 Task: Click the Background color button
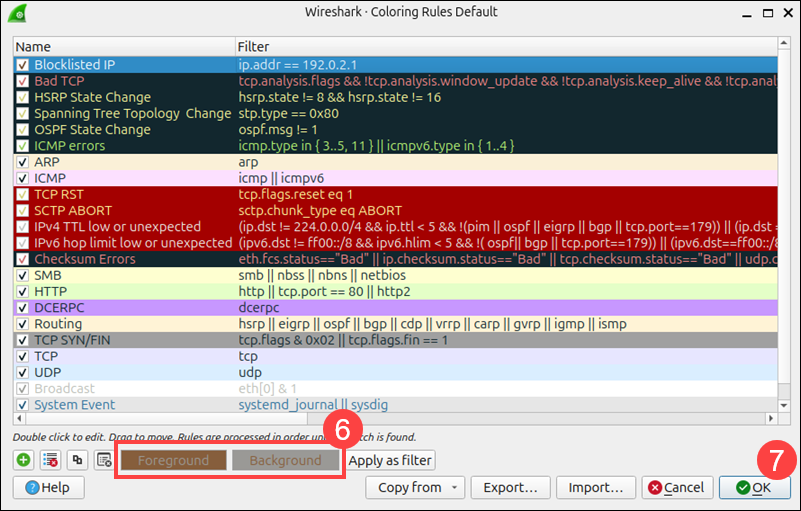pyautogui.click(x=286, y=460)
